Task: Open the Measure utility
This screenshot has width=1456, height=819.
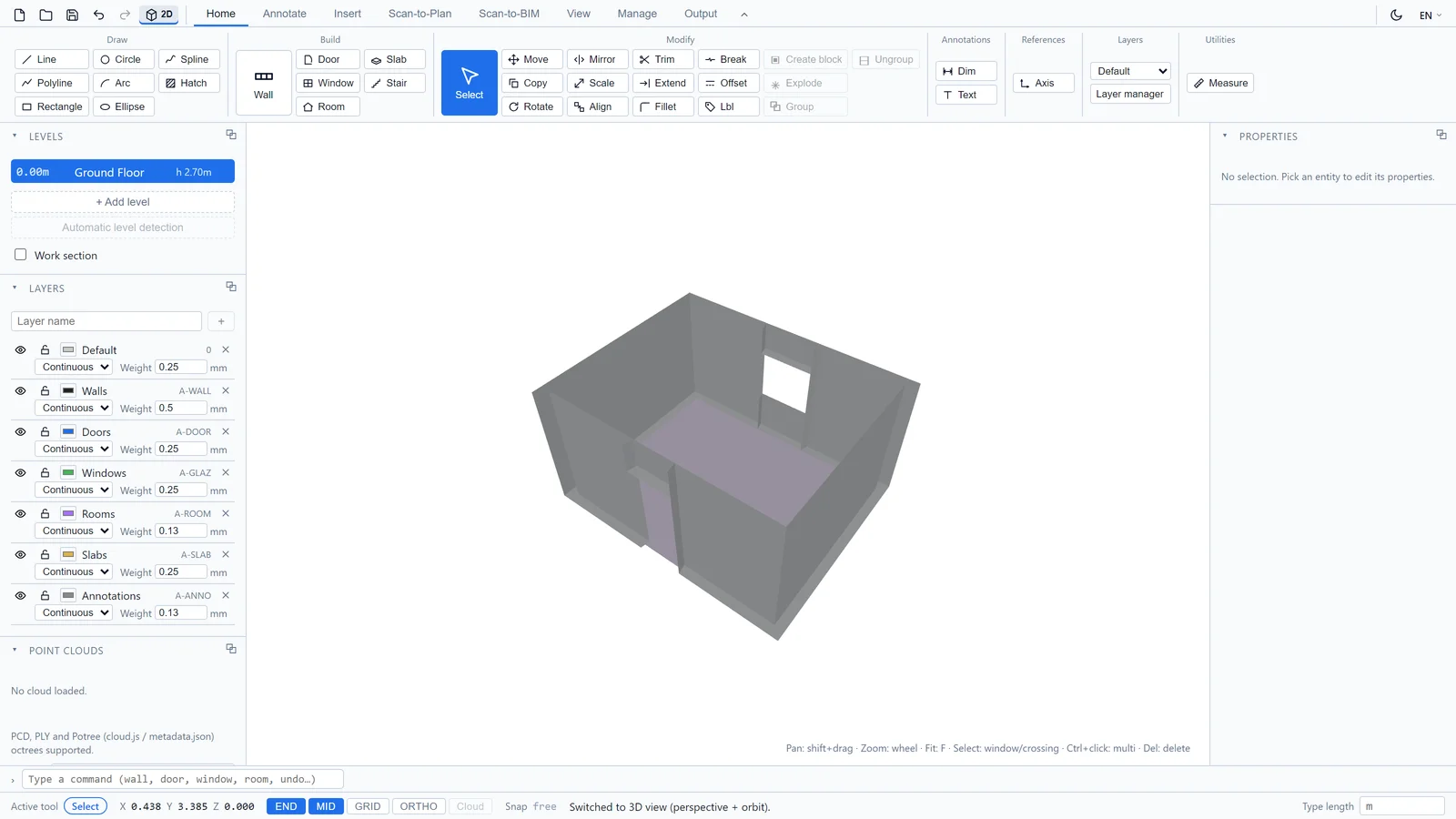Action: [1220, 83]
